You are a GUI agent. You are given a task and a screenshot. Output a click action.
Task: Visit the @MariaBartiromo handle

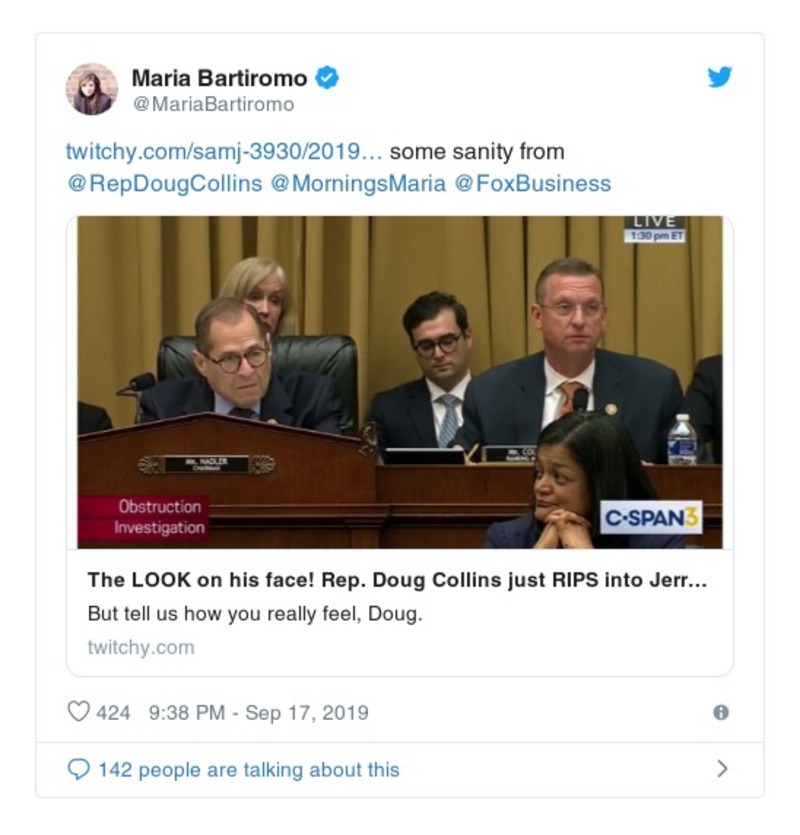213,104
